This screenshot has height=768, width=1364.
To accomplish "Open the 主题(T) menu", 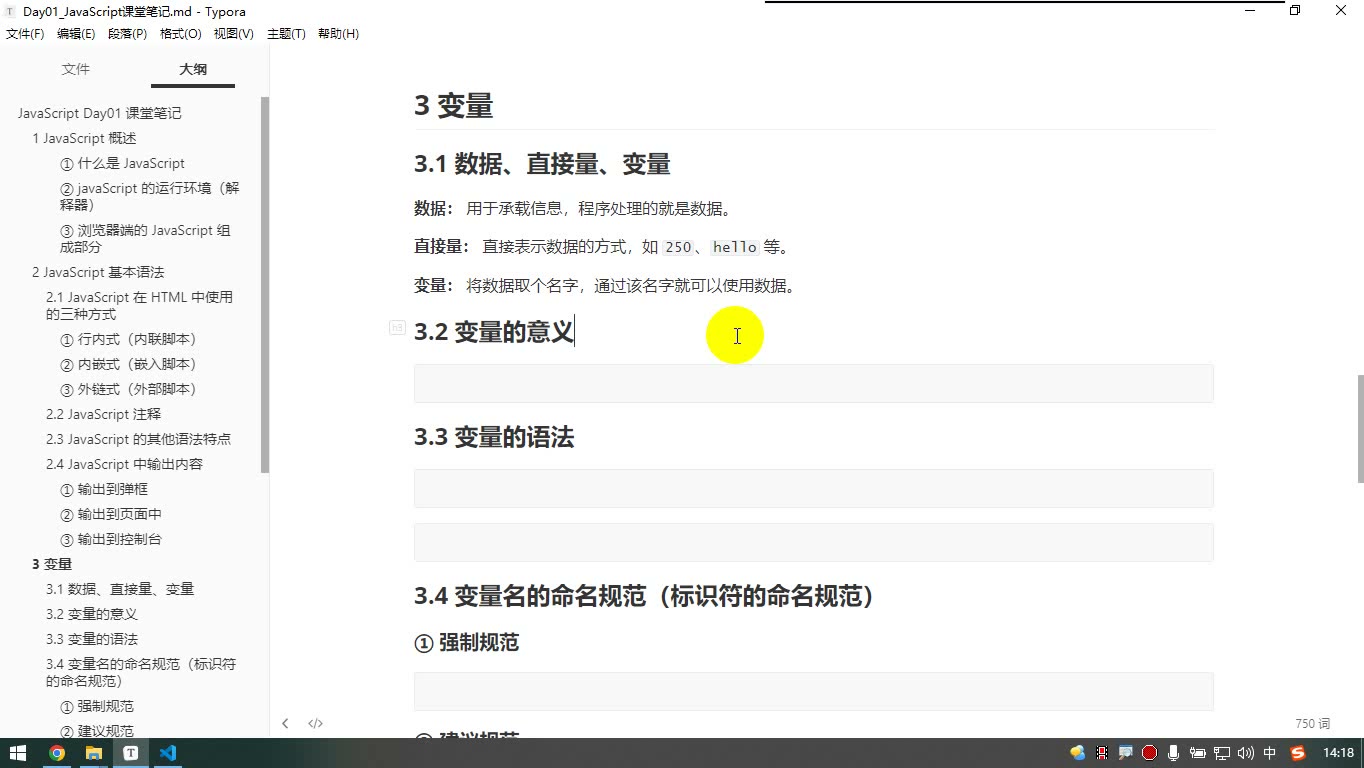I will [x=286, y=34].
